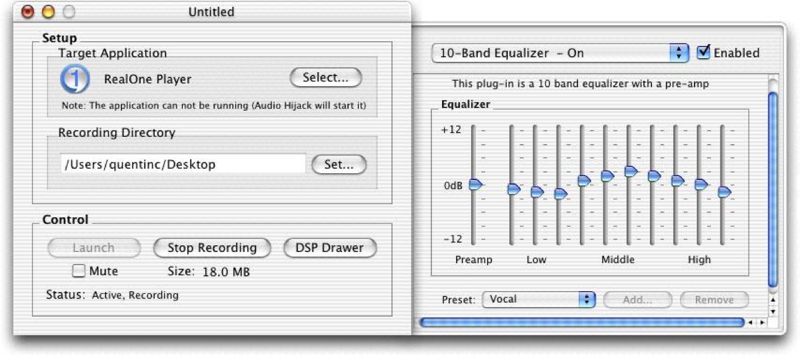Click the 'Middle' band label
The height and width of the screenshot is (360, 800).
tap(617, 260)
